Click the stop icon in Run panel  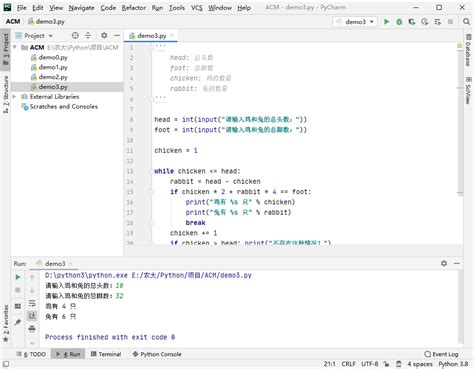18,290
